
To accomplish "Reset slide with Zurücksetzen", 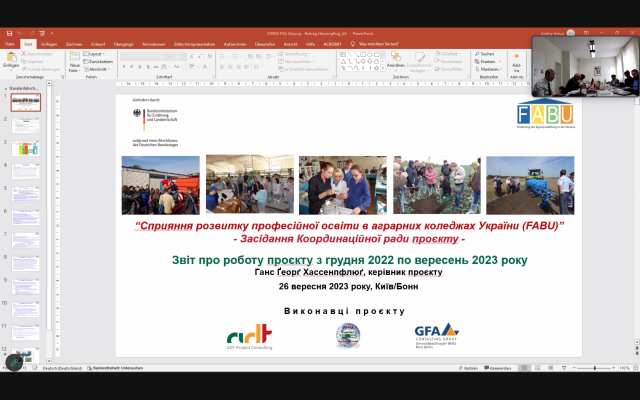I will [98, 61].
